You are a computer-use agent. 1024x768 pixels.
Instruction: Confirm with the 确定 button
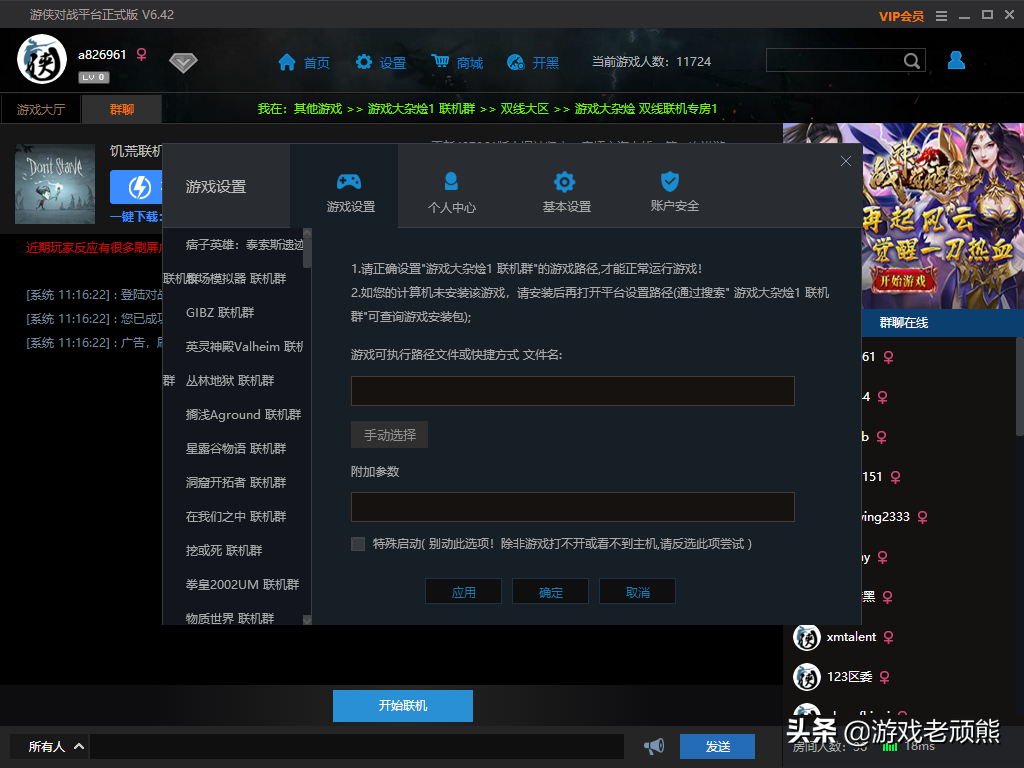pos(551,592)
